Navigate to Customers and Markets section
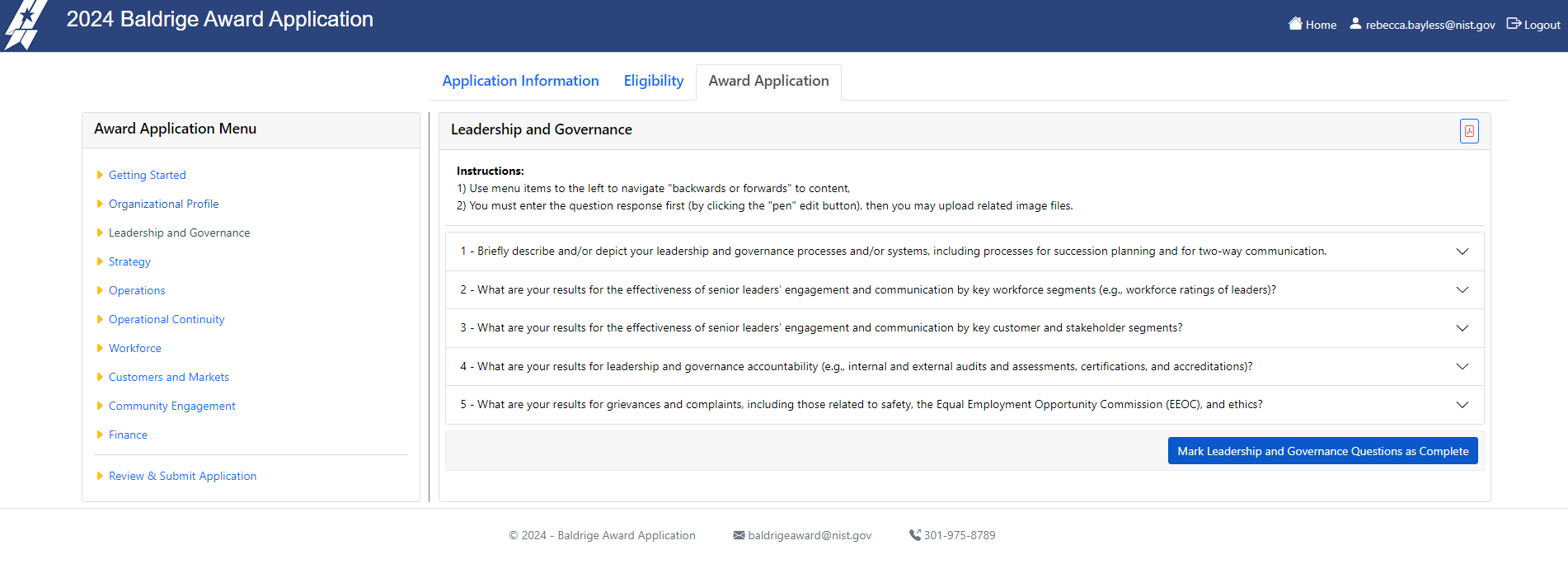The image size is (1568, 578). click(168, 377)
